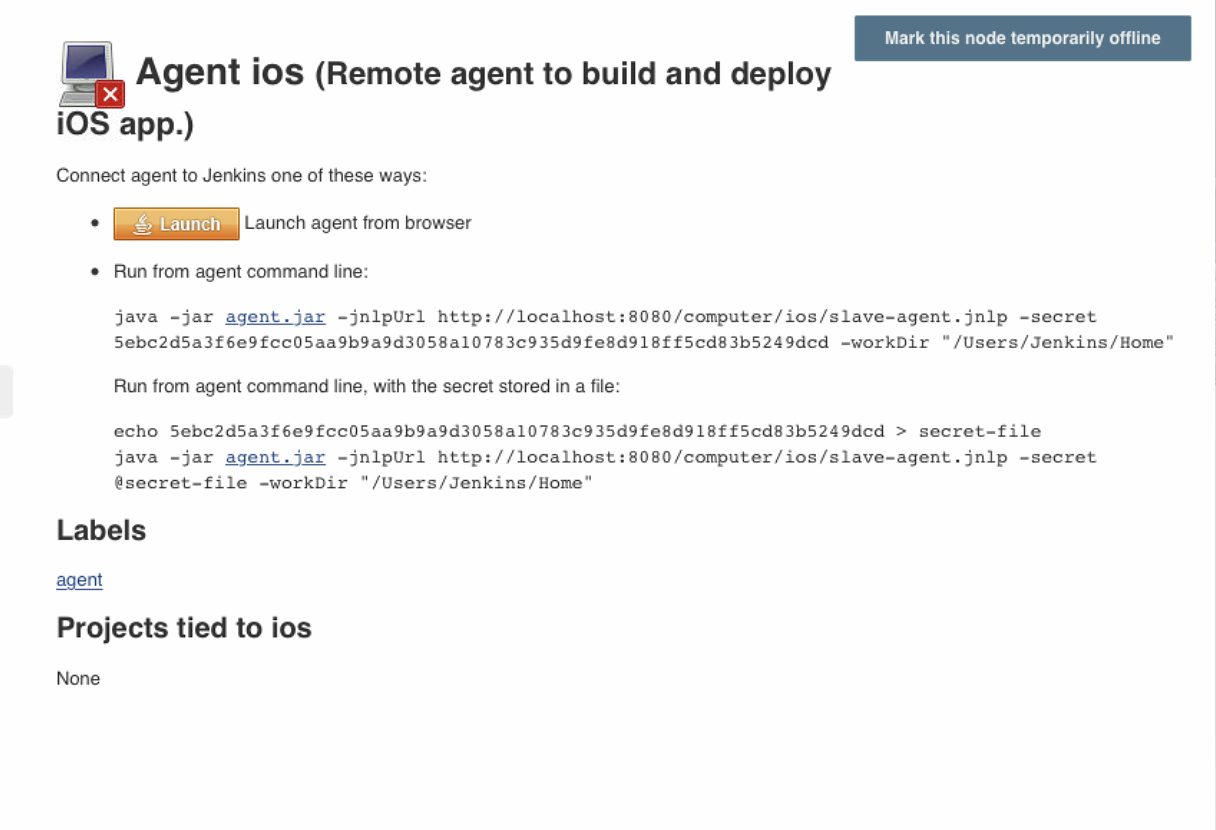
Task: Click the 'Labels' section heading
Action: (101, 530)
